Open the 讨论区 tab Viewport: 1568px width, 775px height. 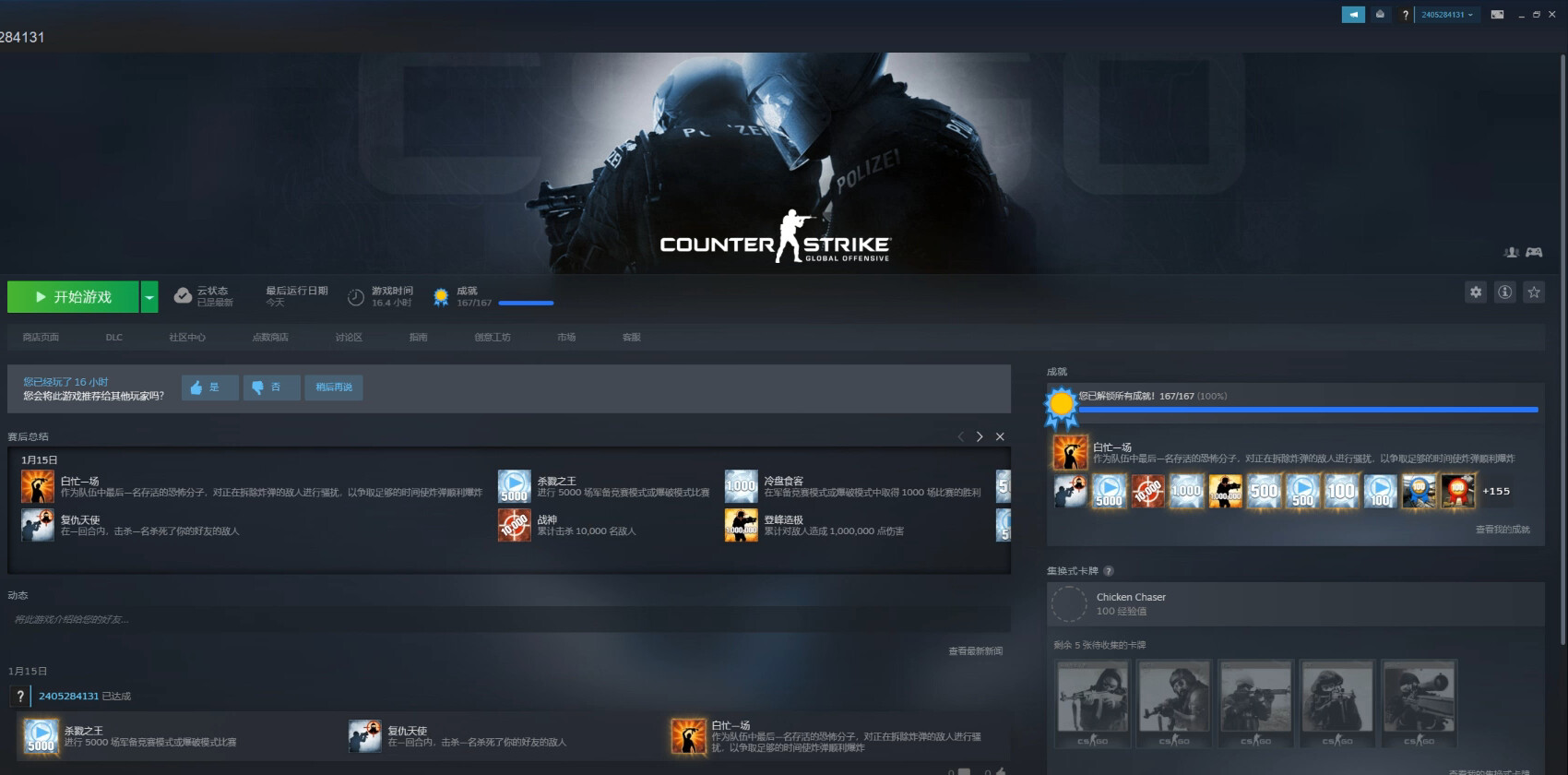tap(349, 338)
